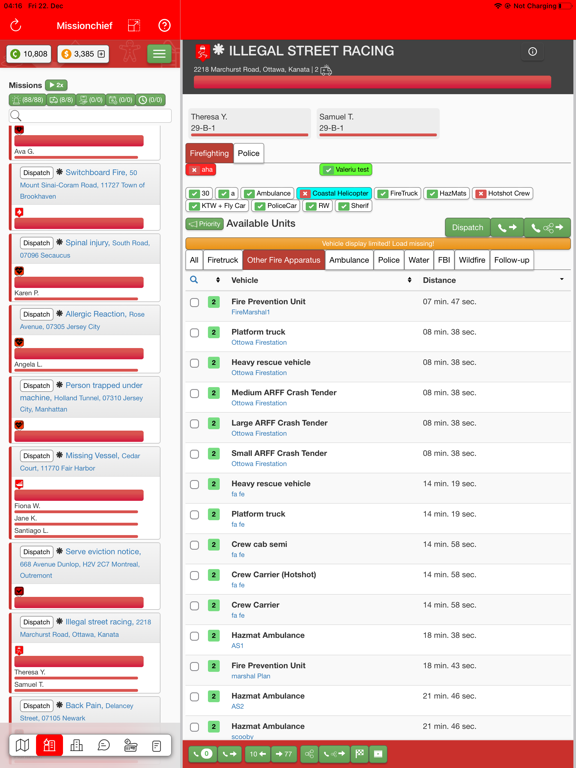This screenshot has height=768, width=576.
Task: Tap the reload arrow icon beside Missionchief
Action: 16,25
